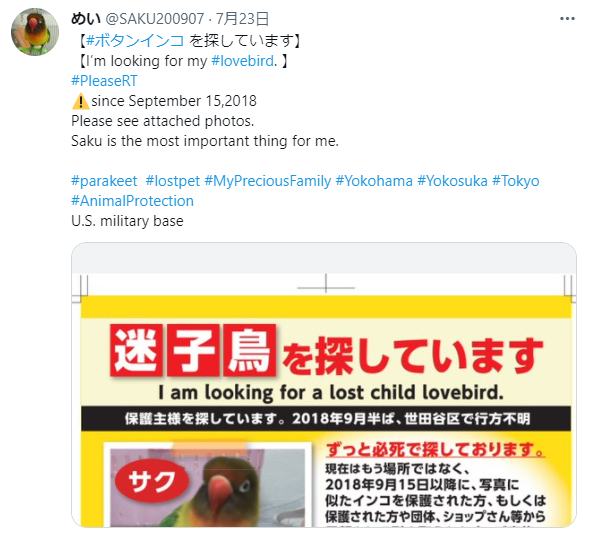593x537 pixels.
Task: Open the lovebird profile avatar picture
Action: point(35,32)
